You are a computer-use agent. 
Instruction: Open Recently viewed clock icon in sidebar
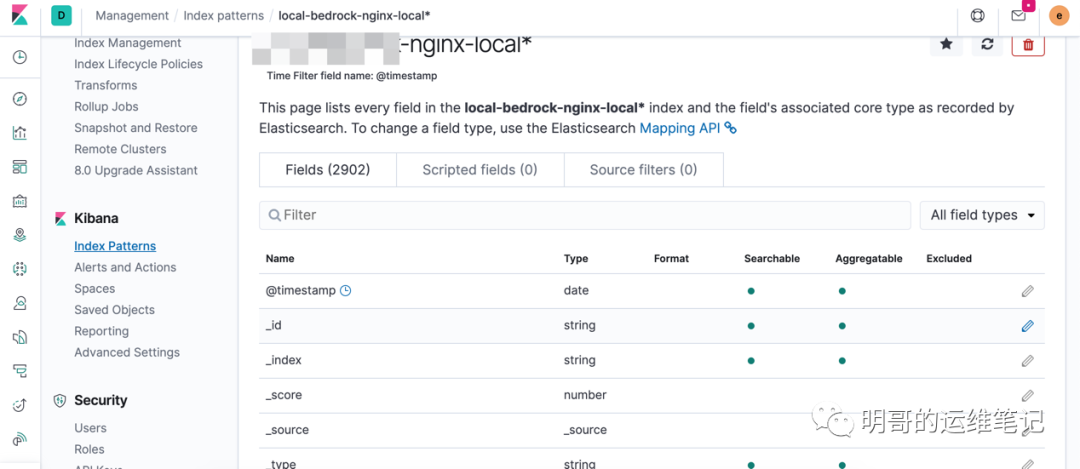pos(20,57)
